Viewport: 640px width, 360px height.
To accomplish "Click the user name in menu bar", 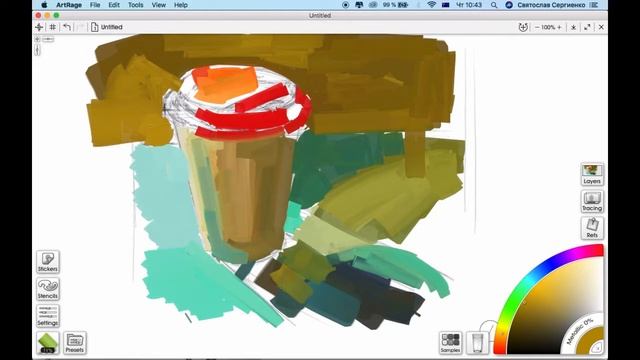I will 551,5.
